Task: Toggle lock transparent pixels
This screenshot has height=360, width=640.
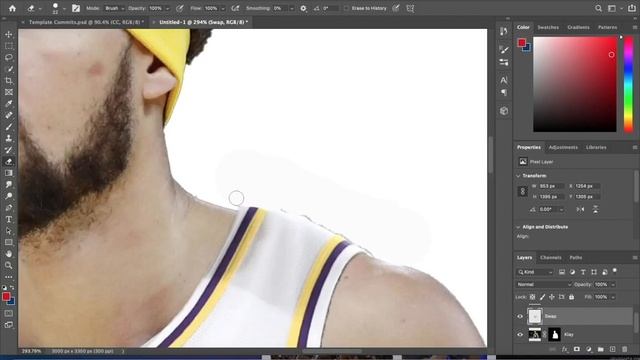Action: coord(532,297)
